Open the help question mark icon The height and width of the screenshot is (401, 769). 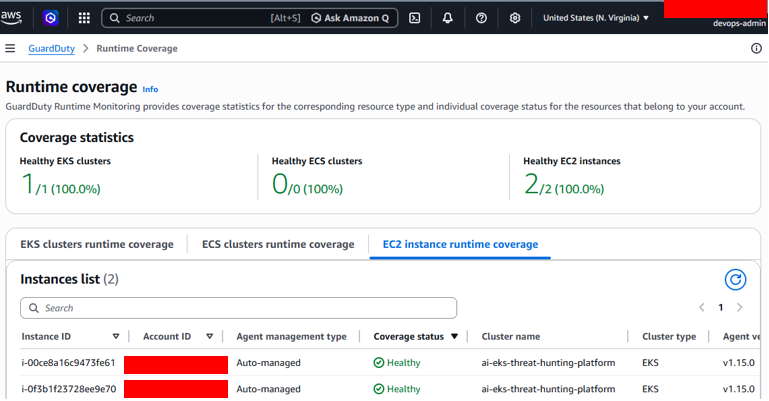tap(481, 18)
